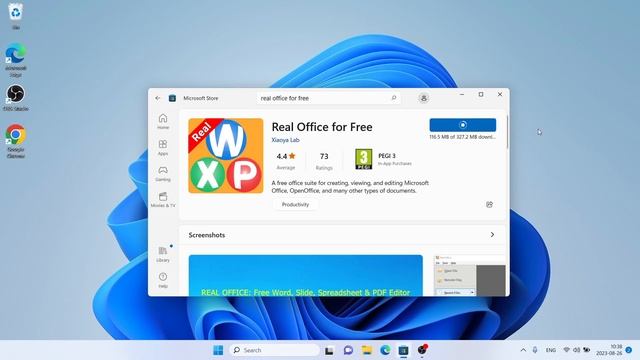Image resolution: width=640 pixels, height=360 pixels.
Task: Open Home in Store sidebar
Action: tap(163, 122)
